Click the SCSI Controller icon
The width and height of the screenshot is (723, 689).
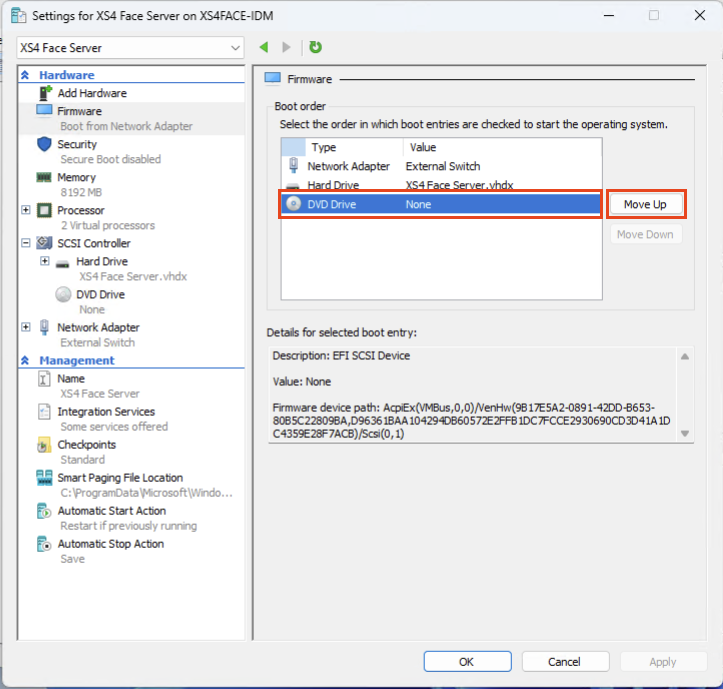coord(44,243)
